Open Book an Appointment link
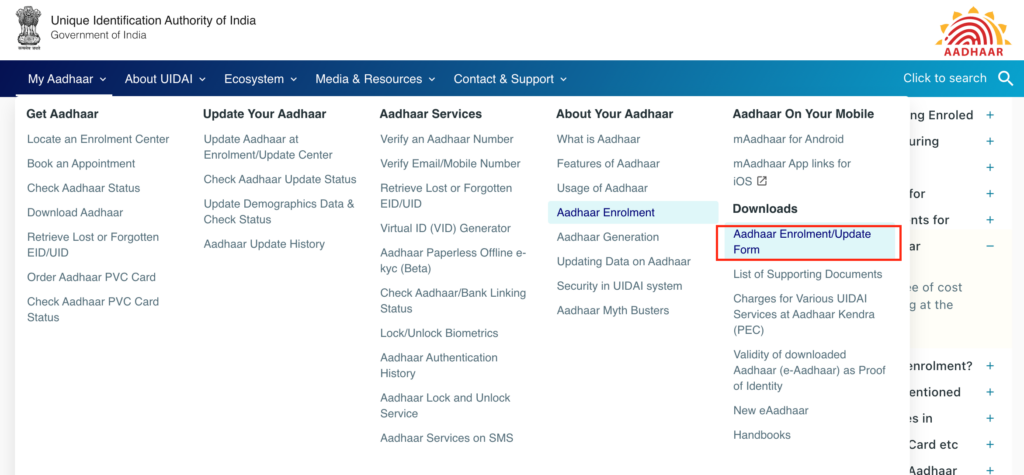Image resolution: width=1024 pixels, height=475 pixels. coord(81,163)
